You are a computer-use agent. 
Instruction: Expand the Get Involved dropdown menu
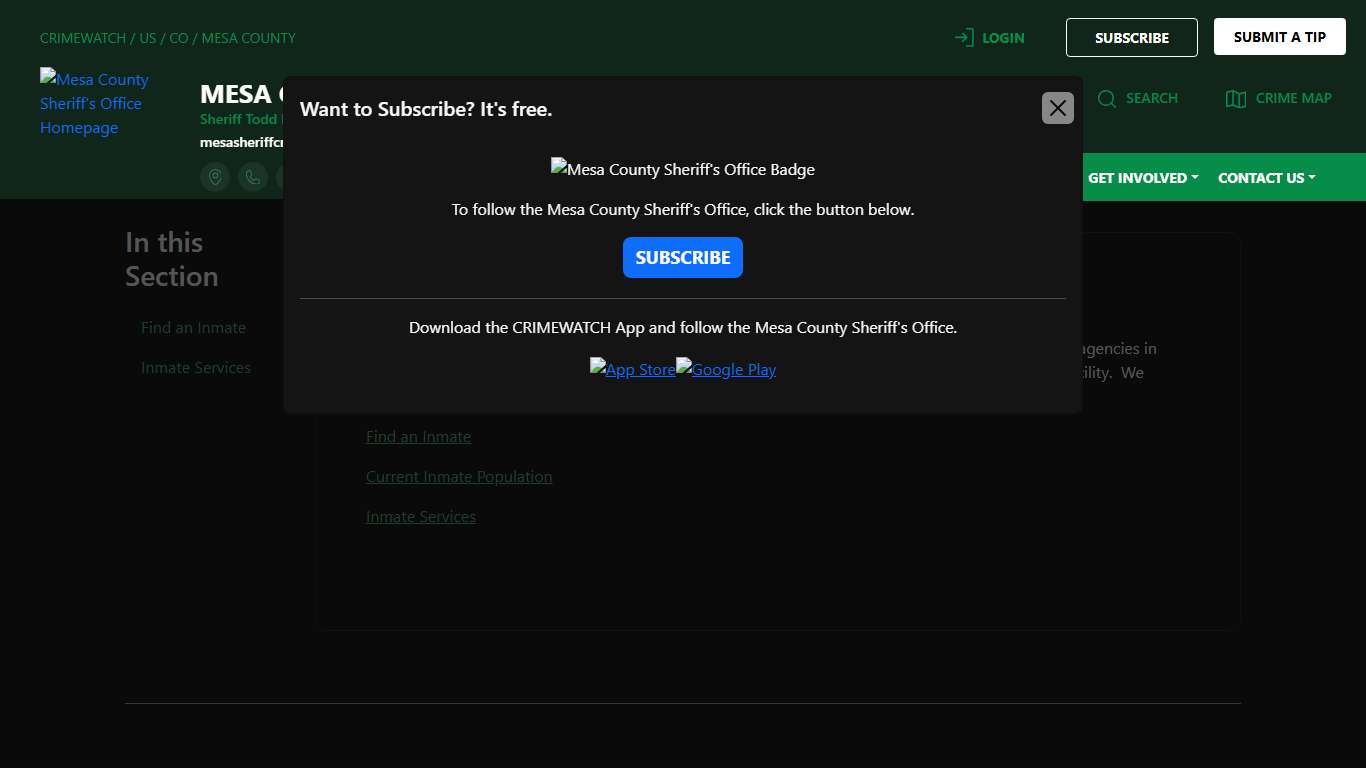click(1143, 178)
